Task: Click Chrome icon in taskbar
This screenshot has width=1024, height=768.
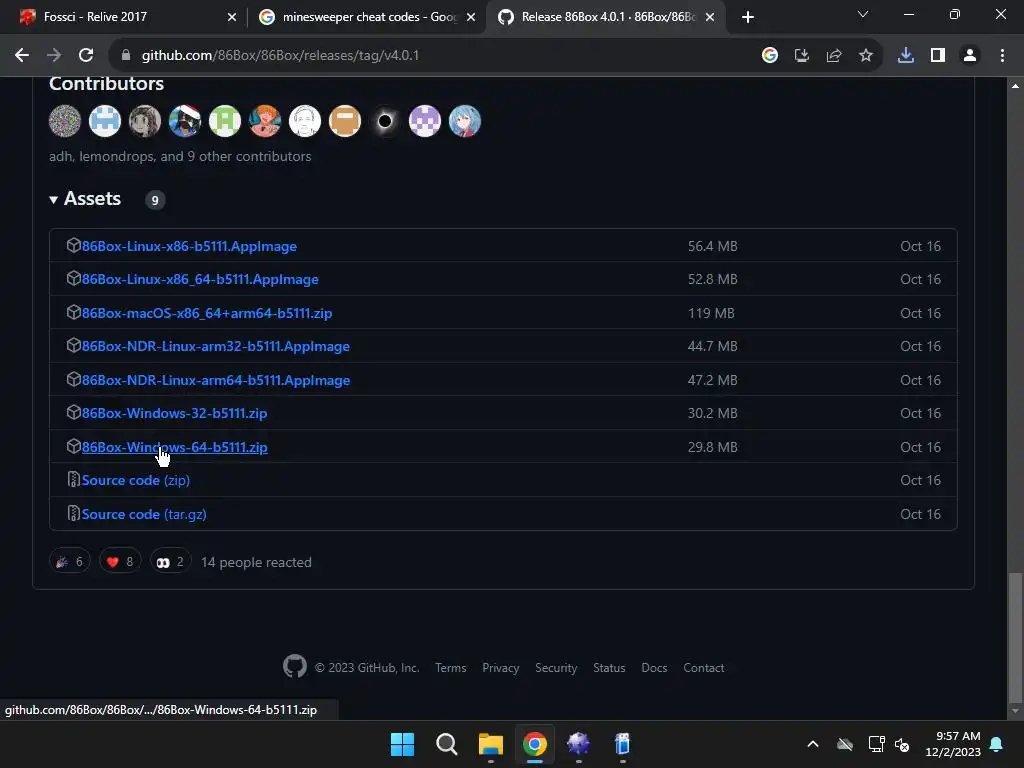Action: (535, 744)
